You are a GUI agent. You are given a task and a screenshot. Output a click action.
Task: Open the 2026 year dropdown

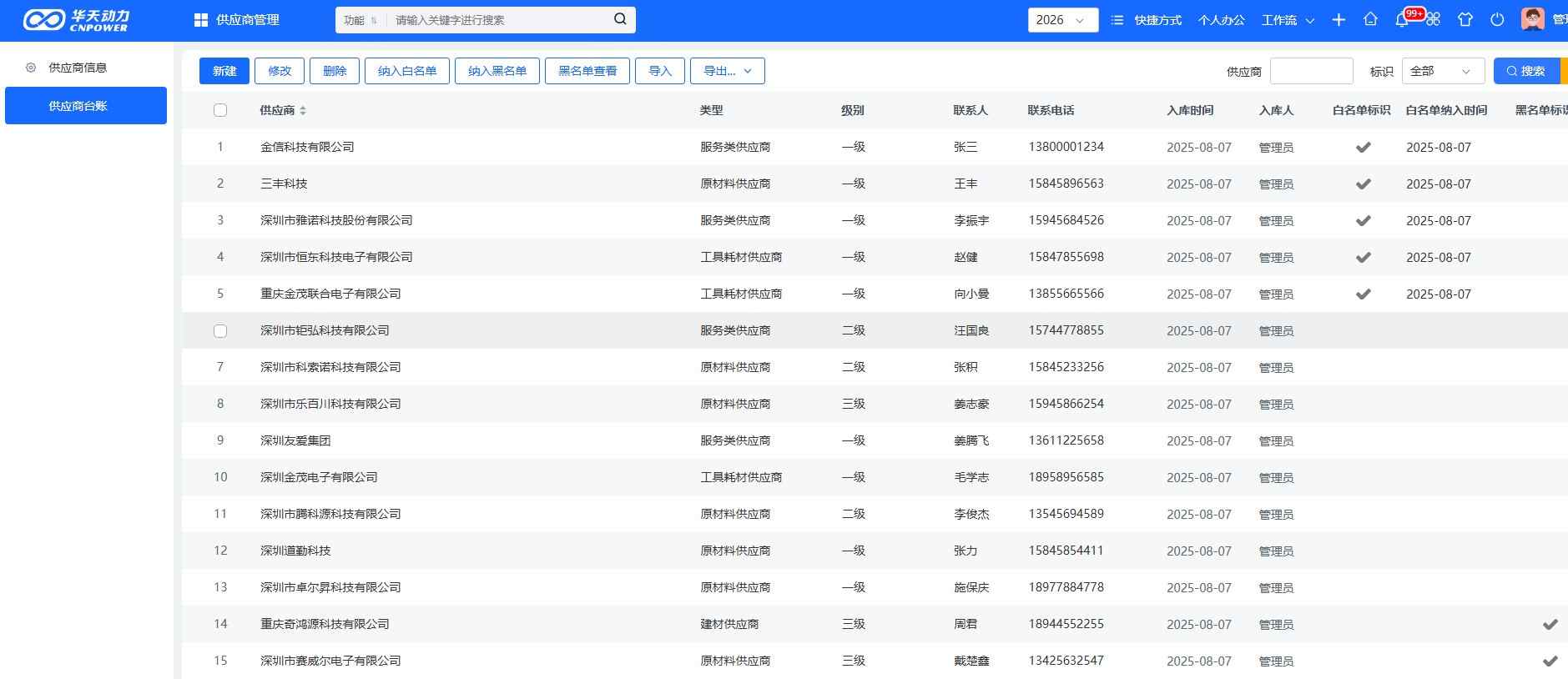click(x=1062, y=20)
